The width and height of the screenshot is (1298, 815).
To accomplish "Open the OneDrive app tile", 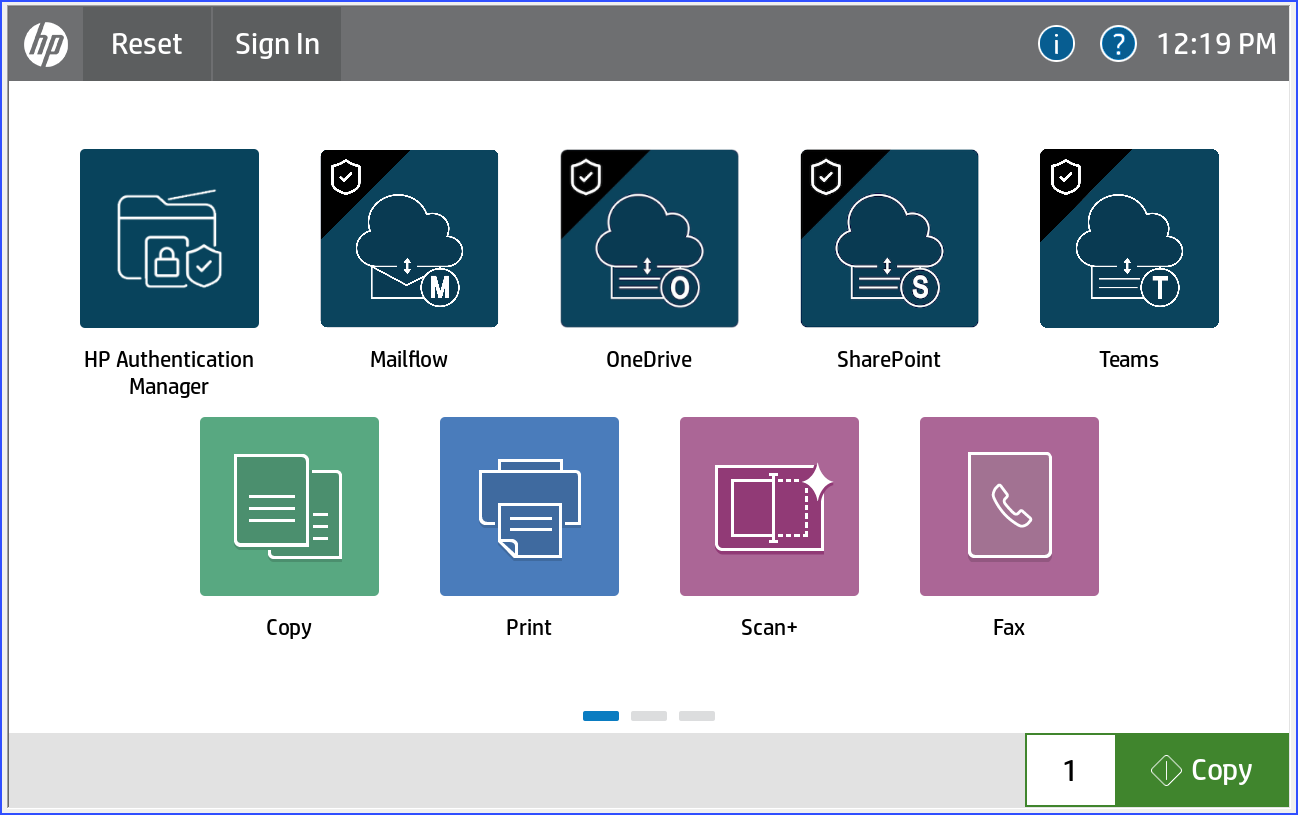I will click(649, 238).
